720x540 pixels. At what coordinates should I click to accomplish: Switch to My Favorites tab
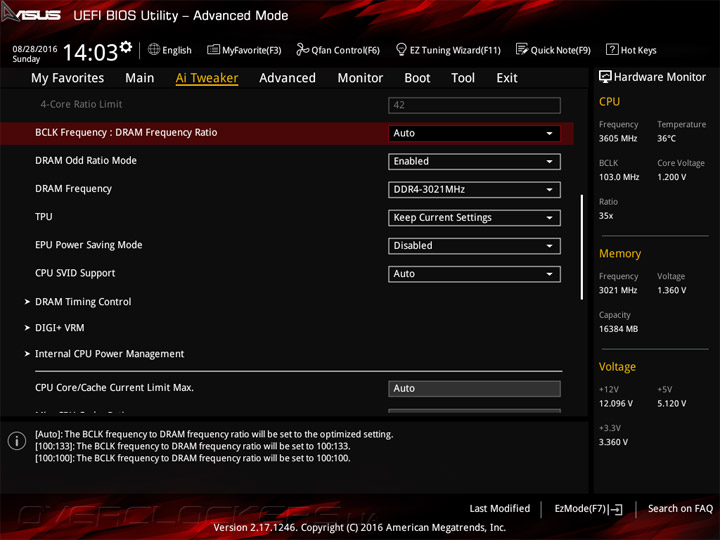pyautogui.click(x=68, y=78)
